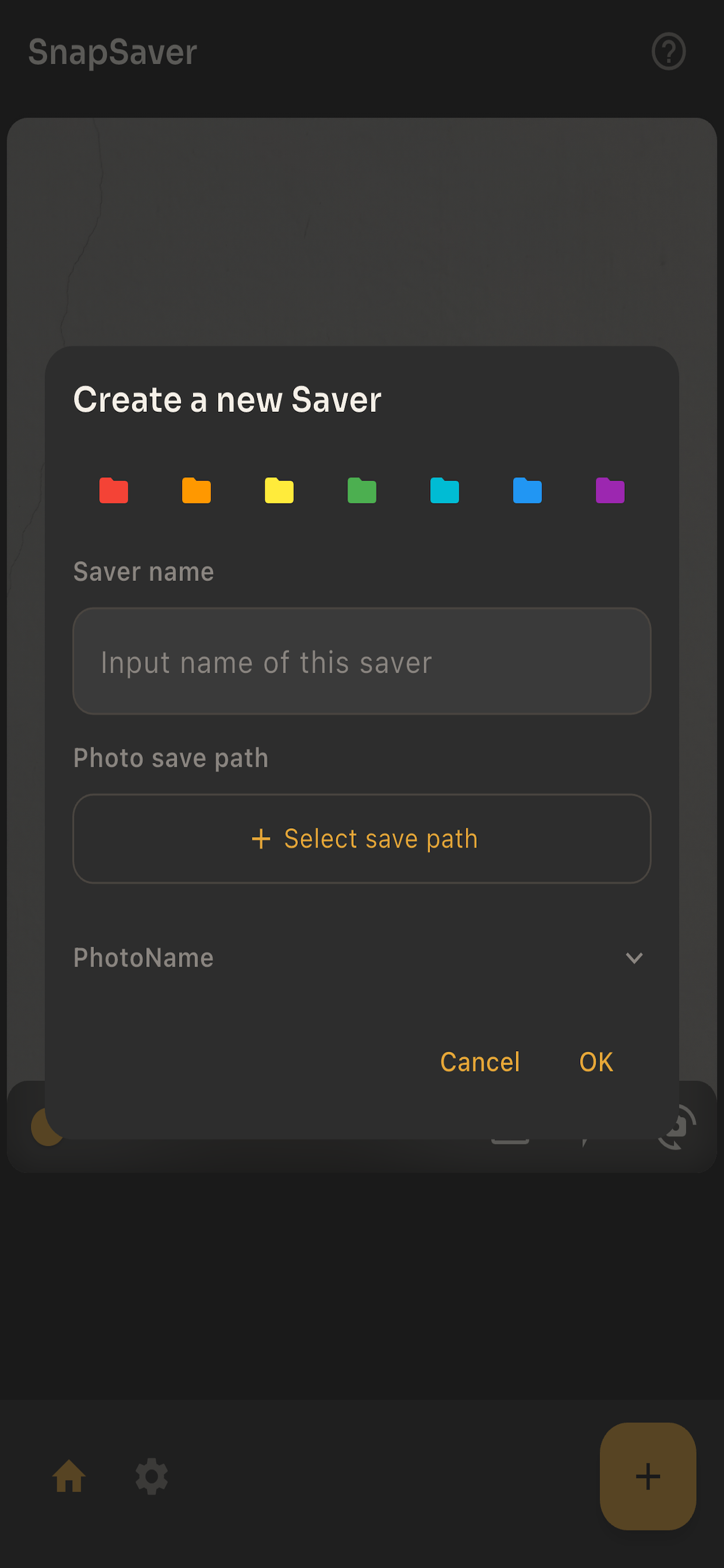Choose the red folder icon
The image size is (724, 1568).
click(x=114, y=491)
